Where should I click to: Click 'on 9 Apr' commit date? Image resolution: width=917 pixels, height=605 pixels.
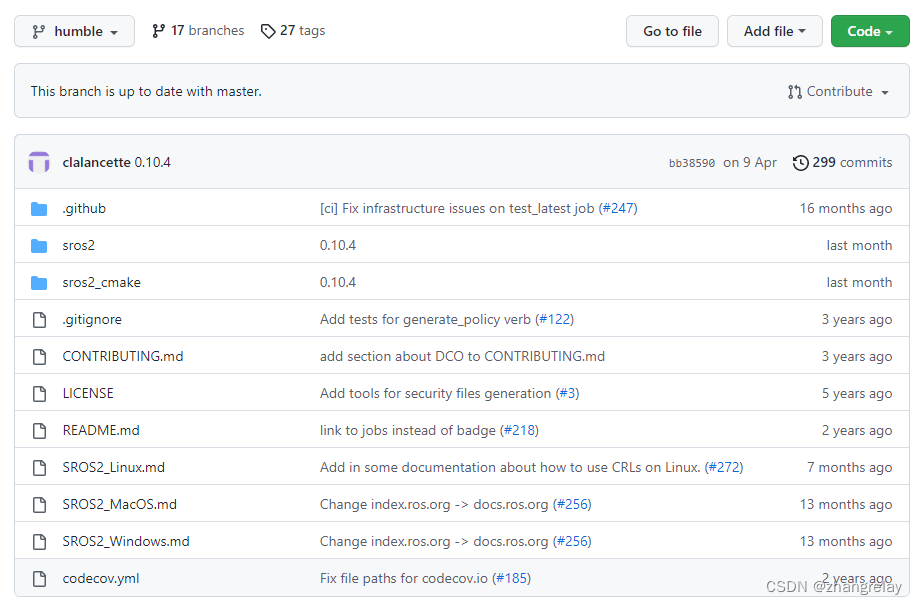point(750,163)
